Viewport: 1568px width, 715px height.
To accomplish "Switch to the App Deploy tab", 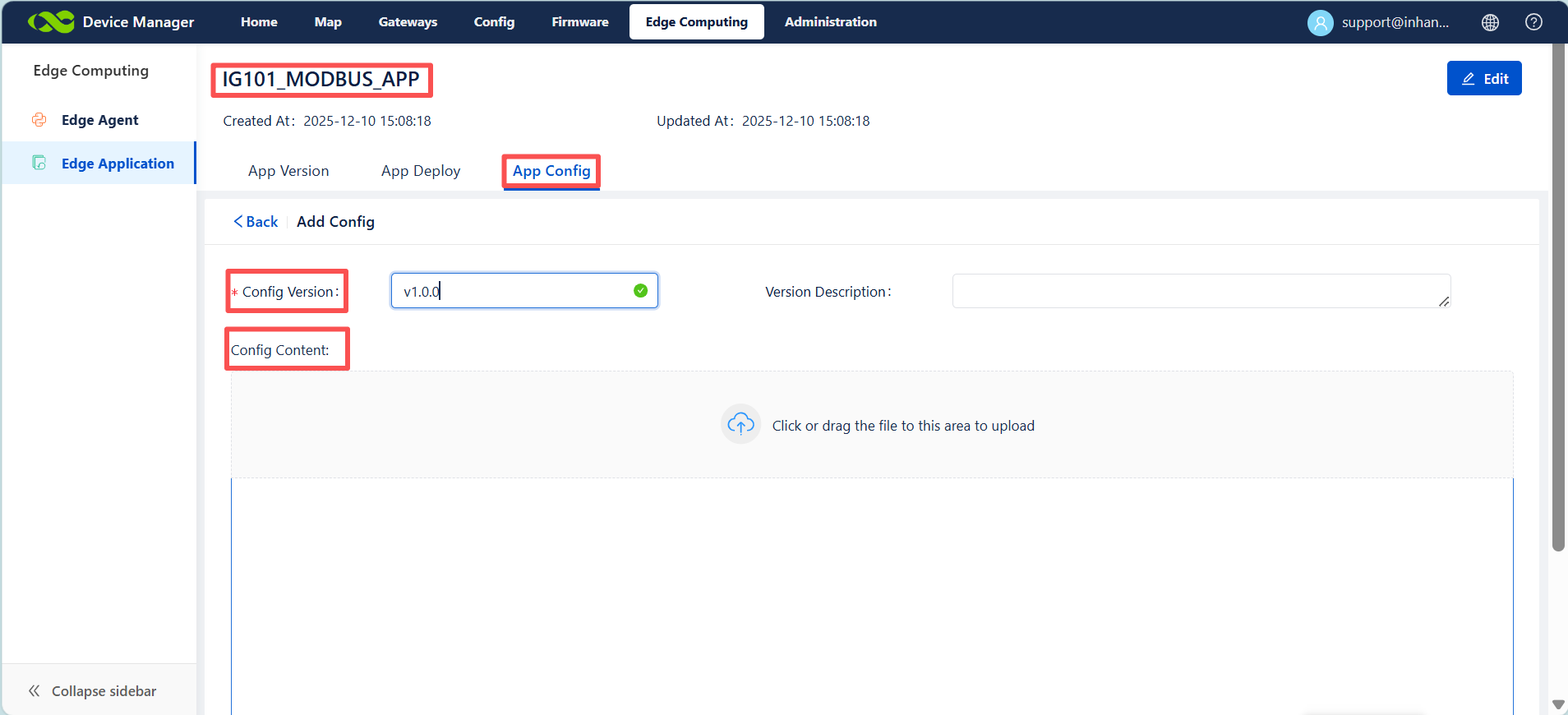I will tap(421, 171).
